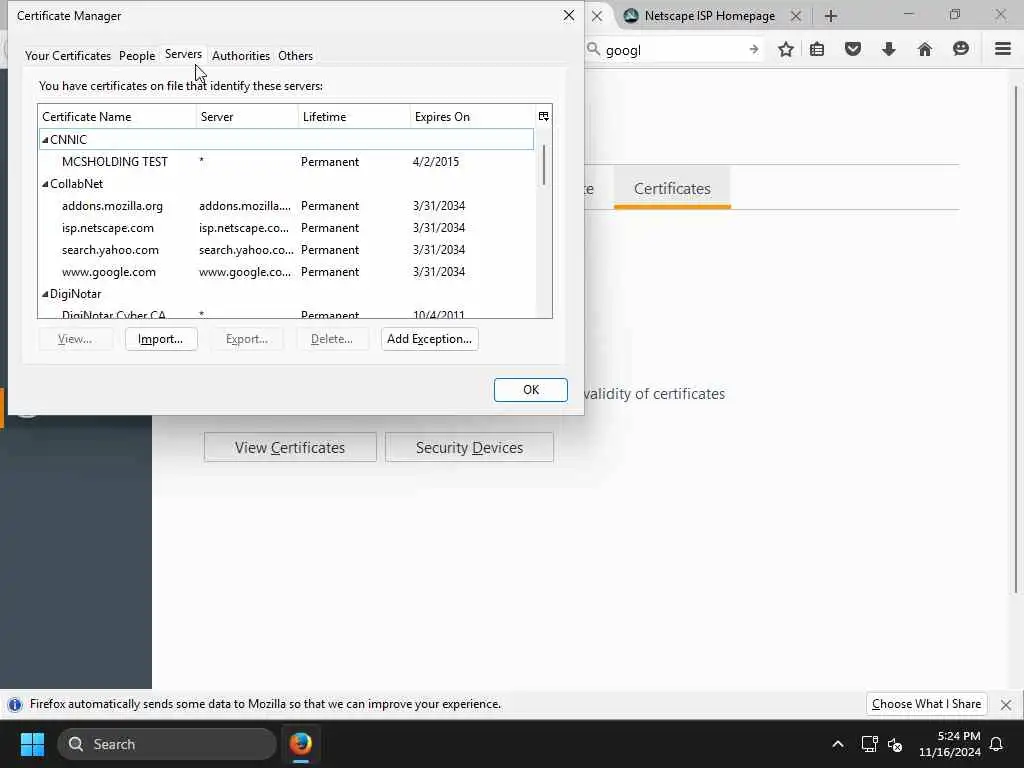This screenshot has height=768, width=1024.
Task: Confirm the dialog with OK
Action: pyautogui.click(x=531, y=390)
